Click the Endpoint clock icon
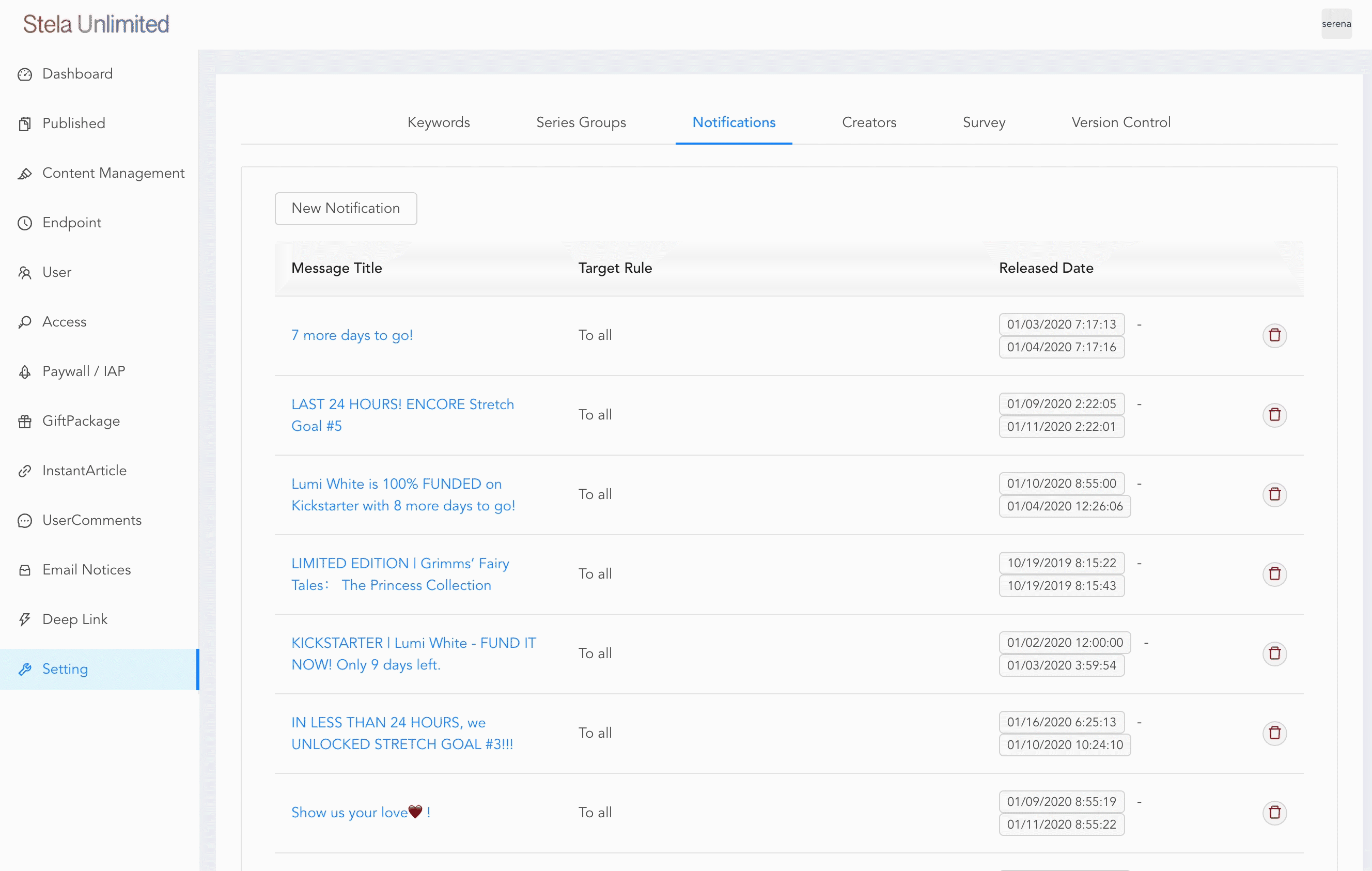This screenshot has height=871, width=1372. 24,223
